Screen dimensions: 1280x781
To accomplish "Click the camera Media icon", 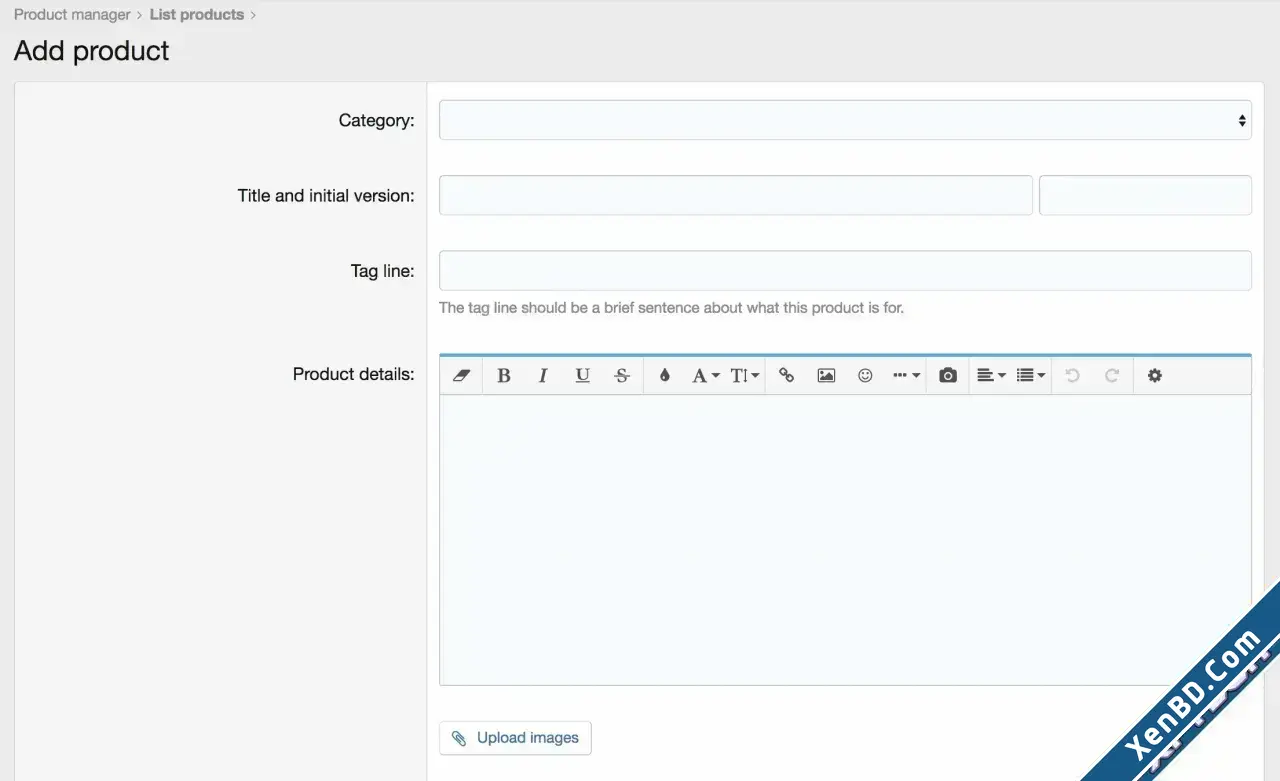I will pos(948,376).
